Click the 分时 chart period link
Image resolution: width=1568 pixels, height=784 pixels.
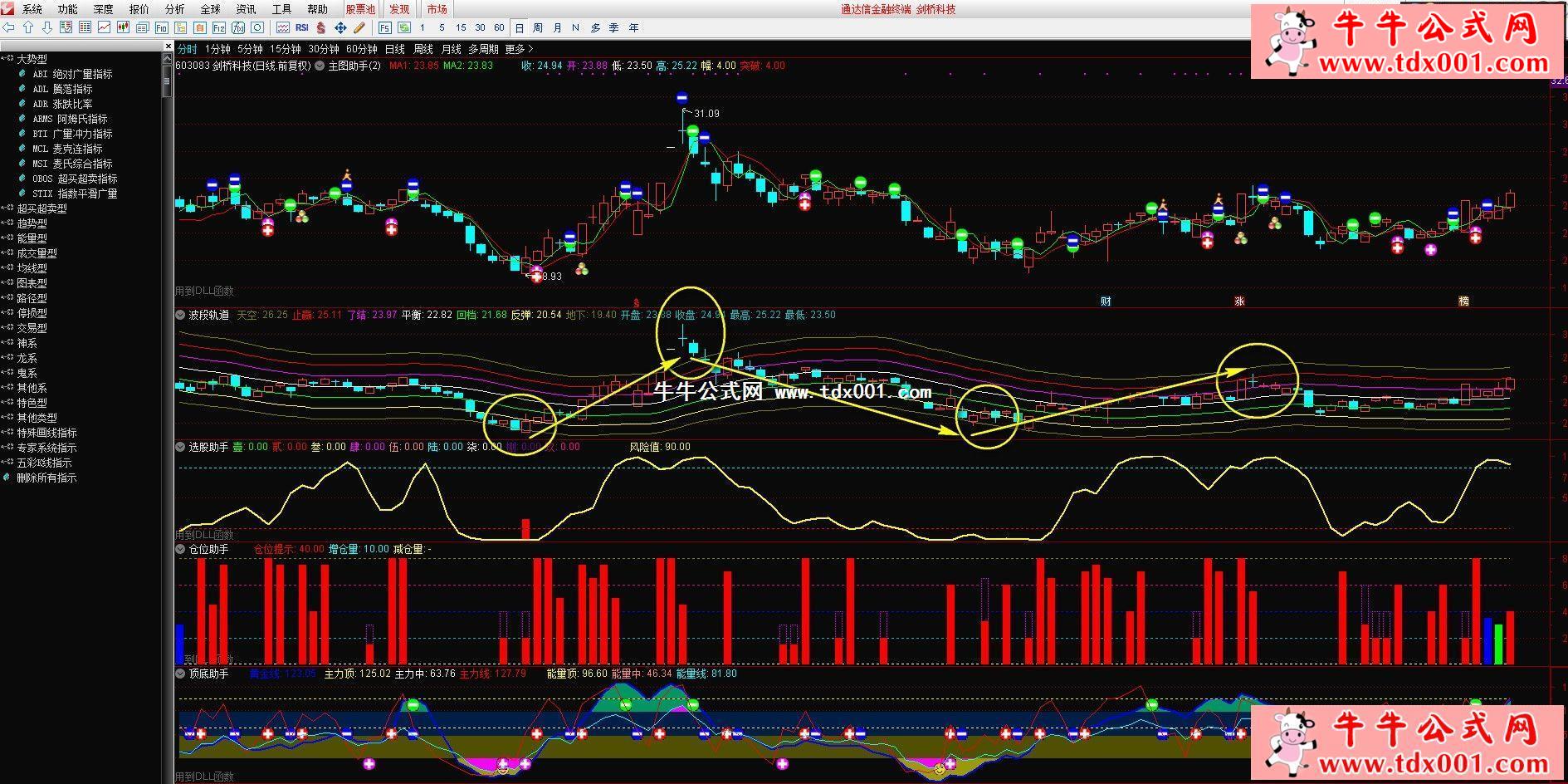click(188, 49)
